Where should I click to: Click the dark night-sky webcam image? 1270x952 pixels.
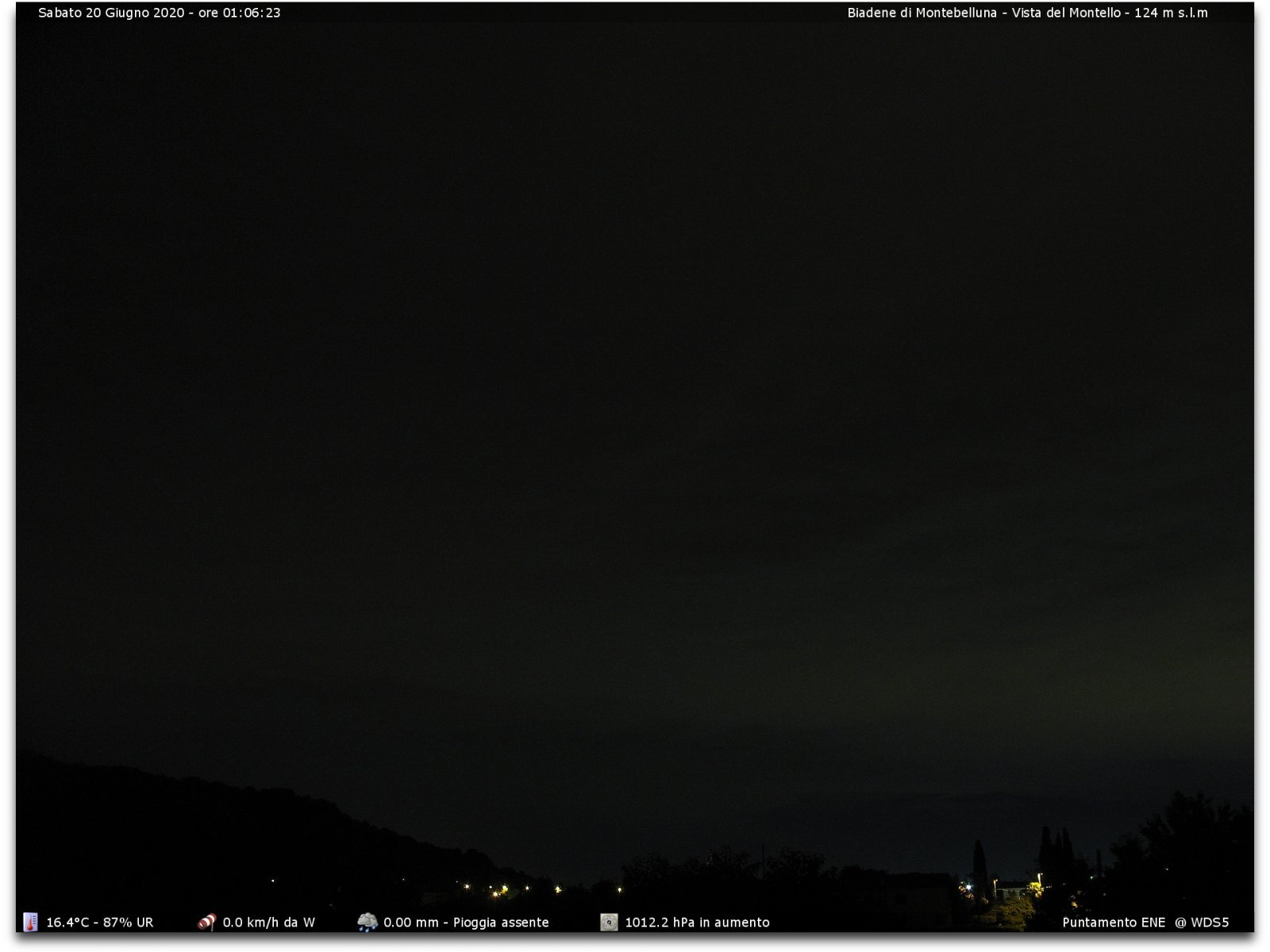click(635, 468)
